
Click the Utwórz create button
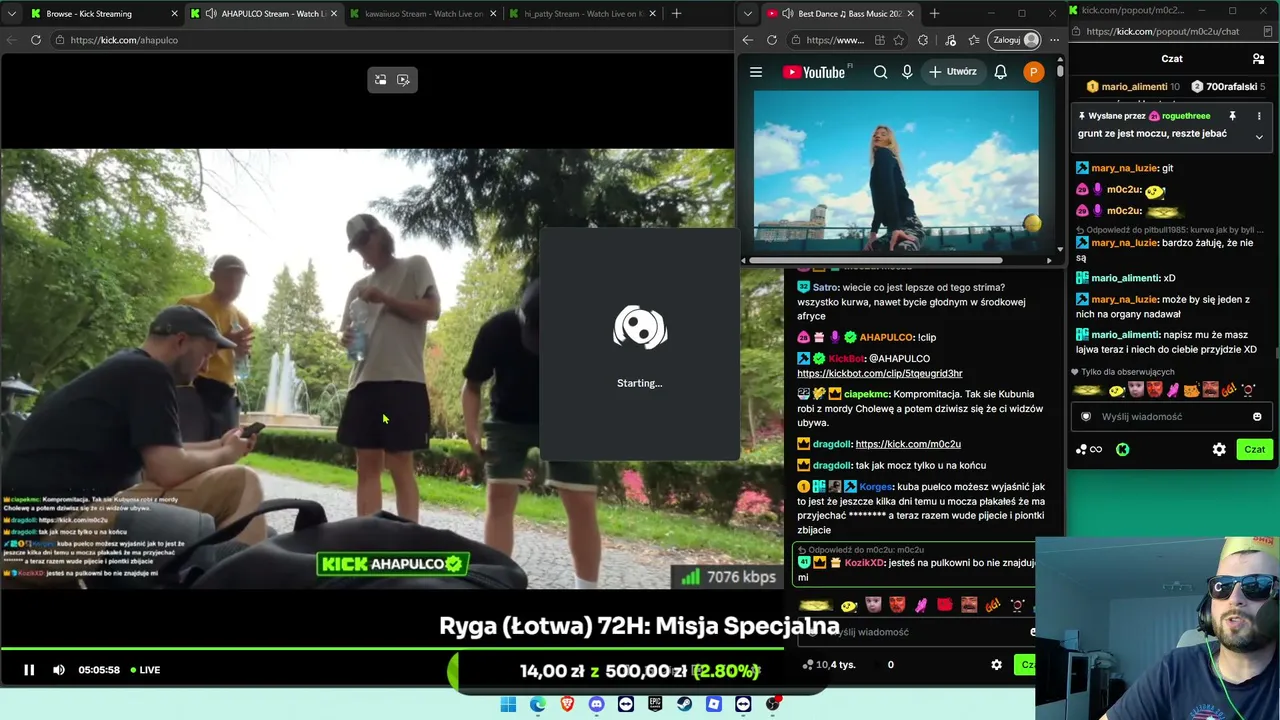pyautogui.click(x=953, y=72)
